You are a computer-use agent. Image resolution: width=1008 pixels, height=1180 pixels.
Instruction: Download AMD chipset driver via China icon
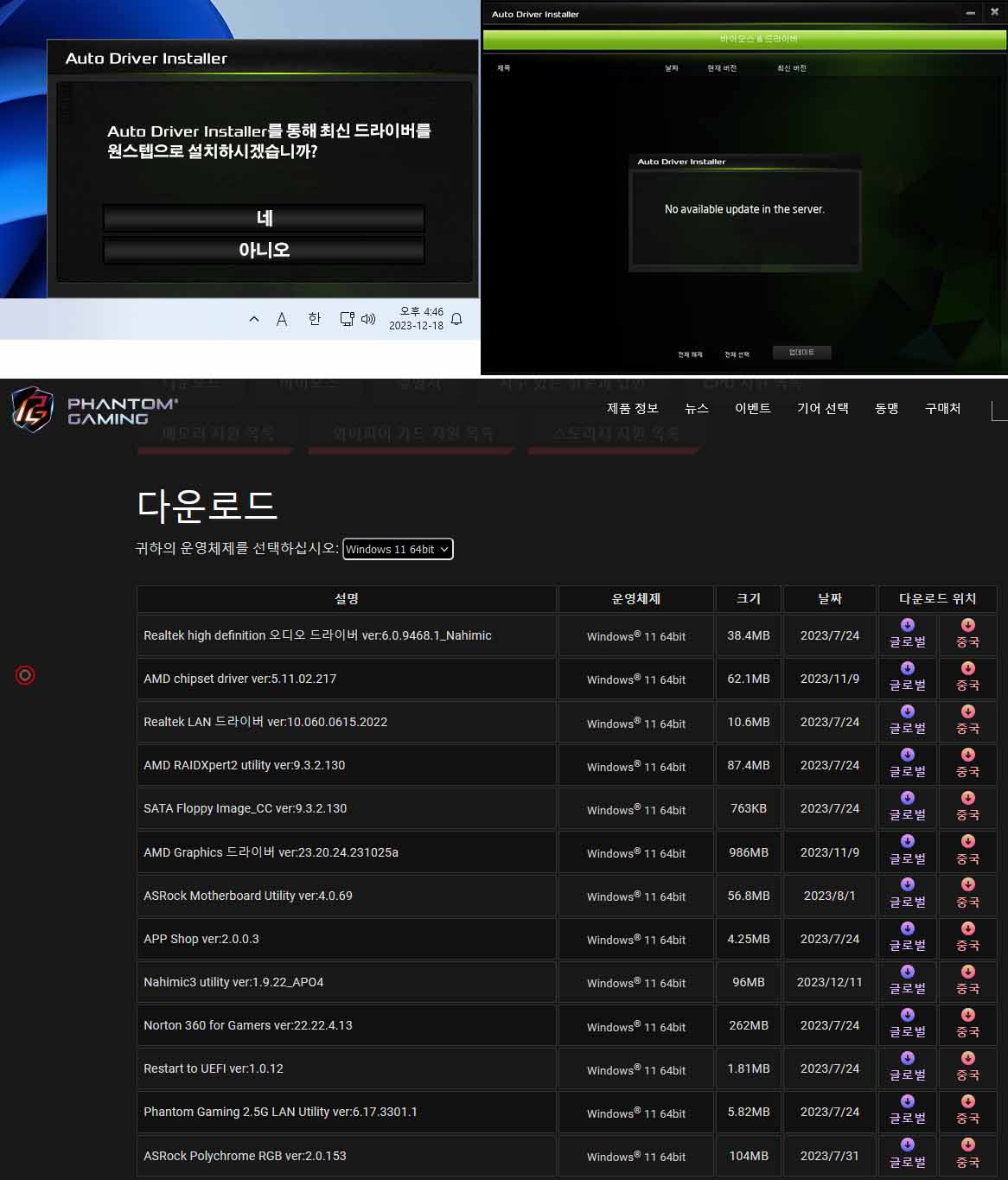(x=967, y=668)
